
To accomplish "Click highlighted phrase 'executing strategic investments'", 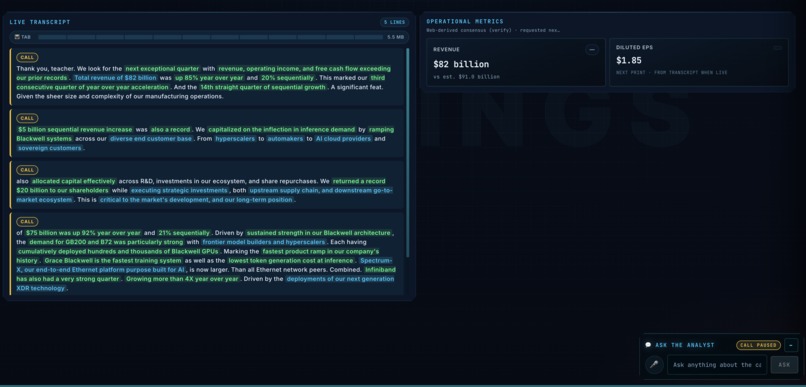I will tap(179, 190).
